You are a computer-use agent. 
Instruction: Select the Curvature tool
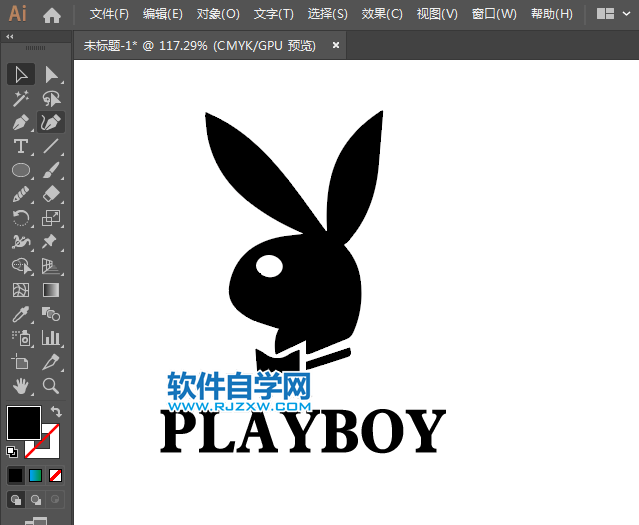(51, 122)
